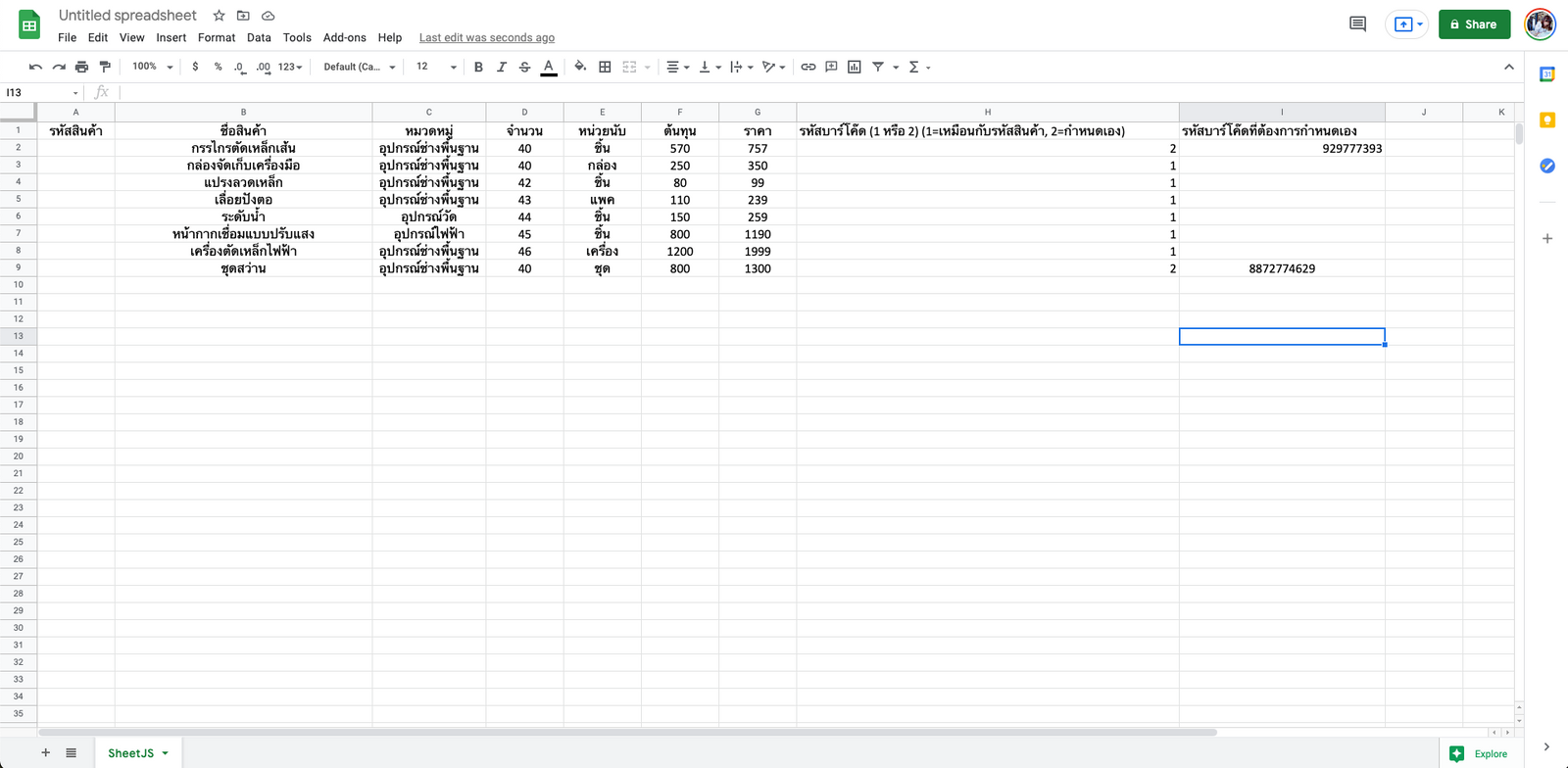Select the Paint format tool
This screenshot has height=768, width=1568.
(105, 67)
